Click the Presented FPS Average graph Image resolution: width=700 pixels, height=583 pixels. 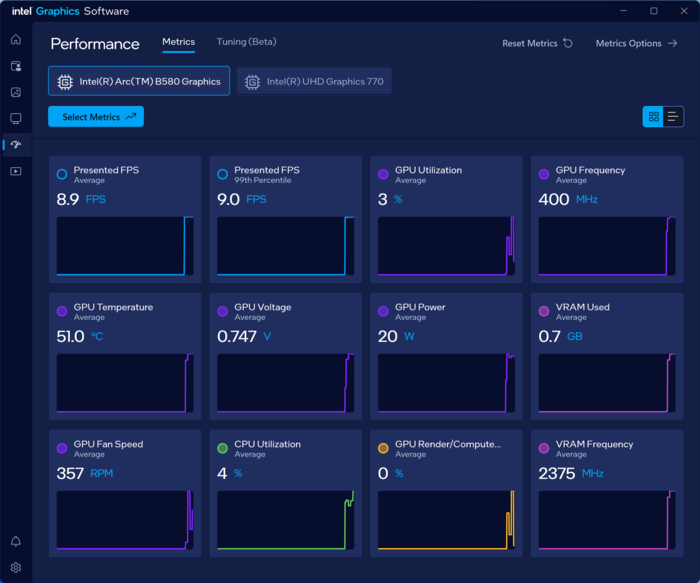125,246
